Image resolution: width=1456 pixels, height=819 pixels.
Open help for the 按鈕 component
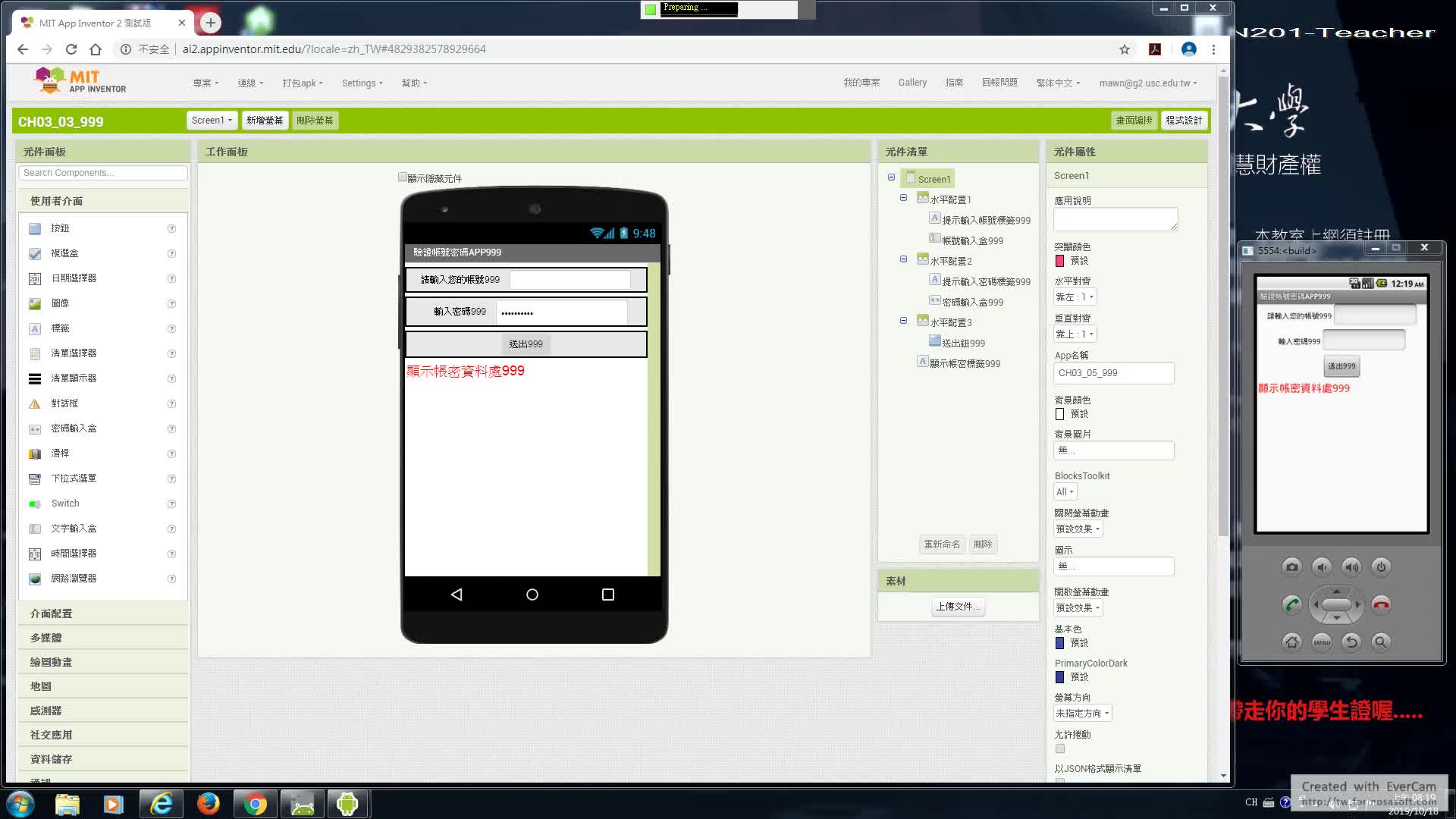point(171,228)
